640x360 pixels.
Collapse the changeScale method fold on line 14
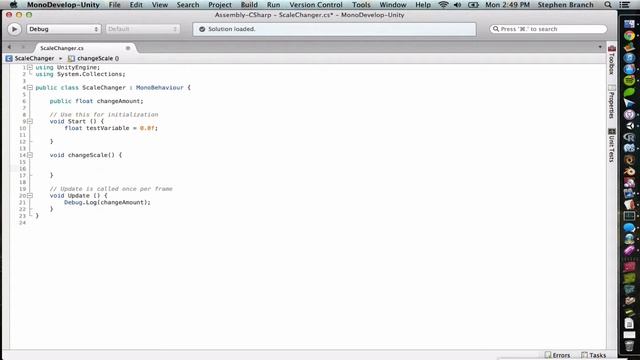click(x=30, y=155)
